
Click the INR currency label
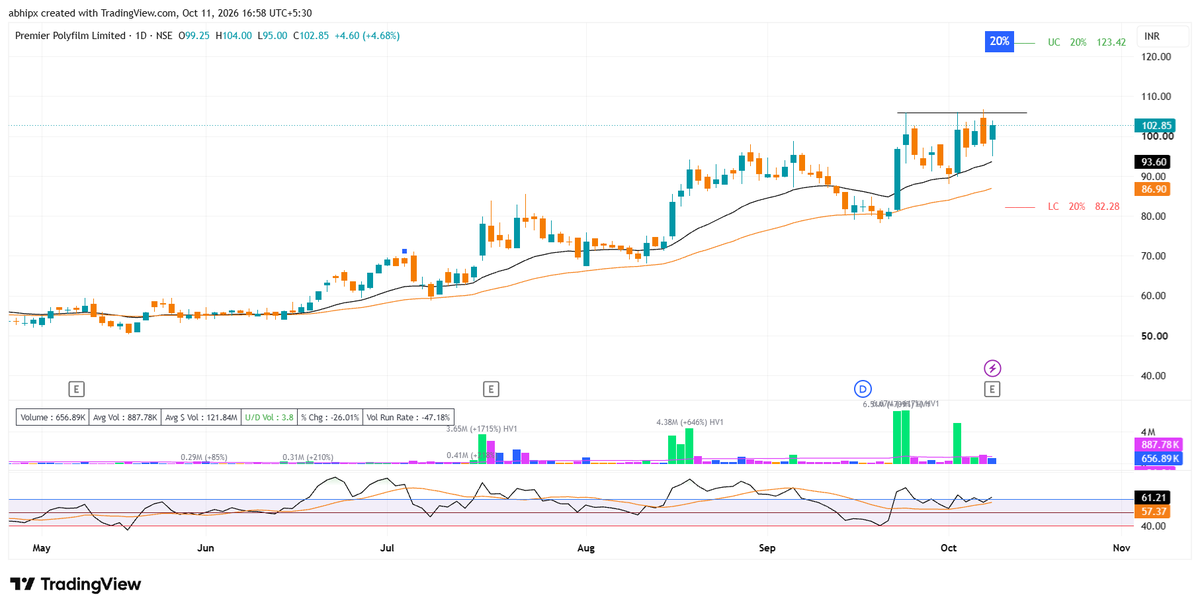1151,35
